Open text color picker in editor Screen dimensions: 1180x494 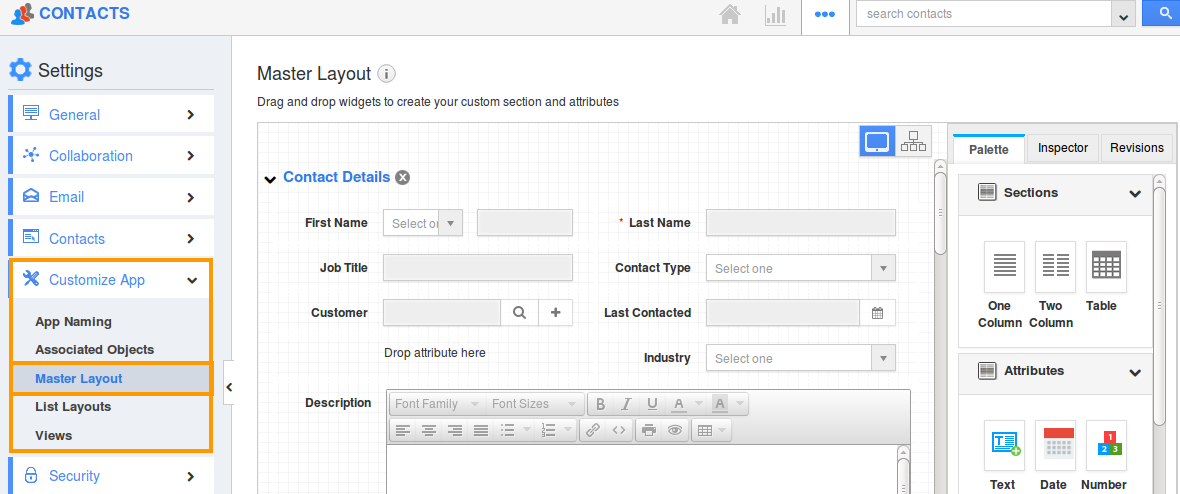click(679, 404)
